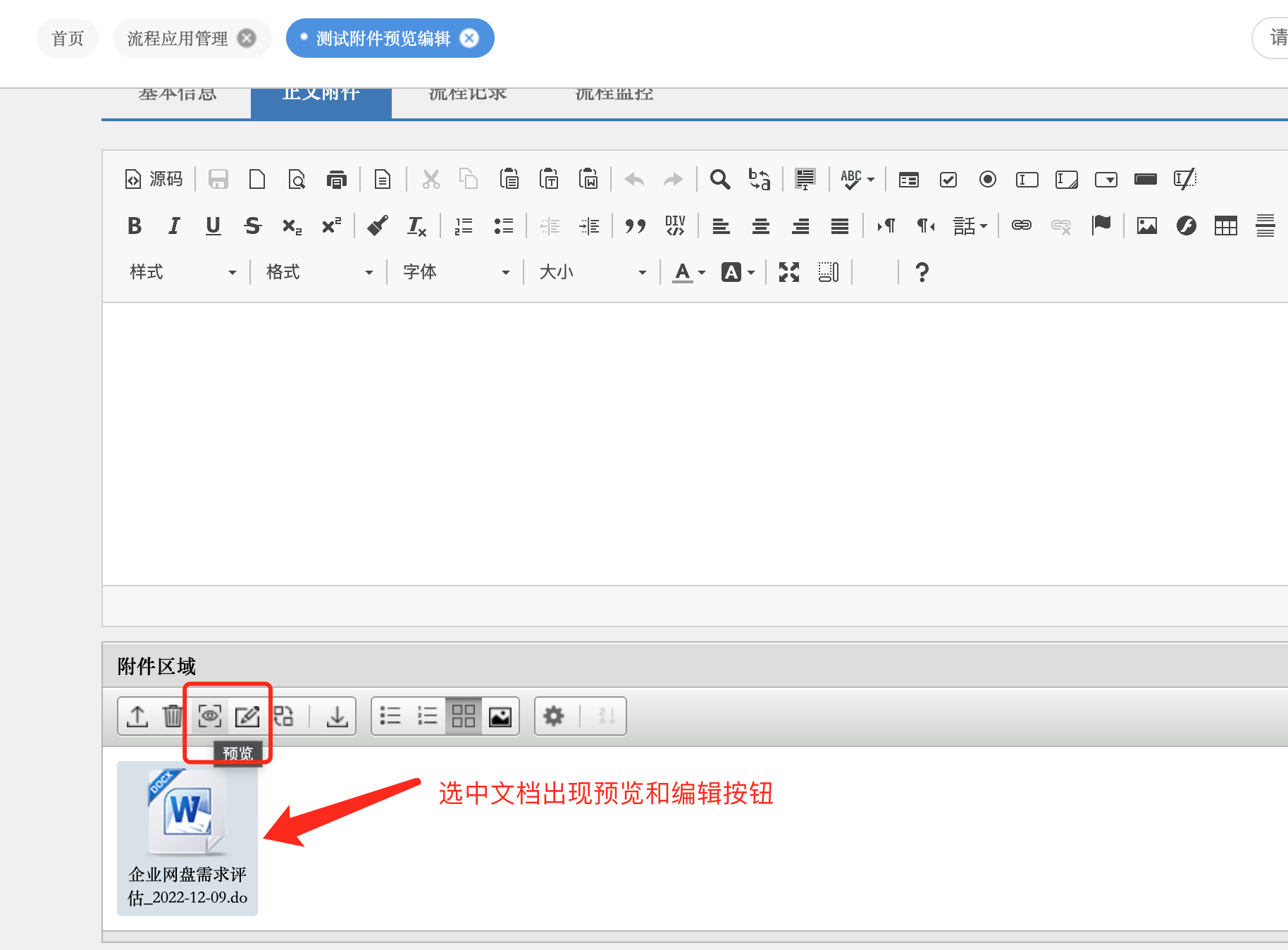Go to the 首页 tab
The image size is (1288, 950).
68,38
